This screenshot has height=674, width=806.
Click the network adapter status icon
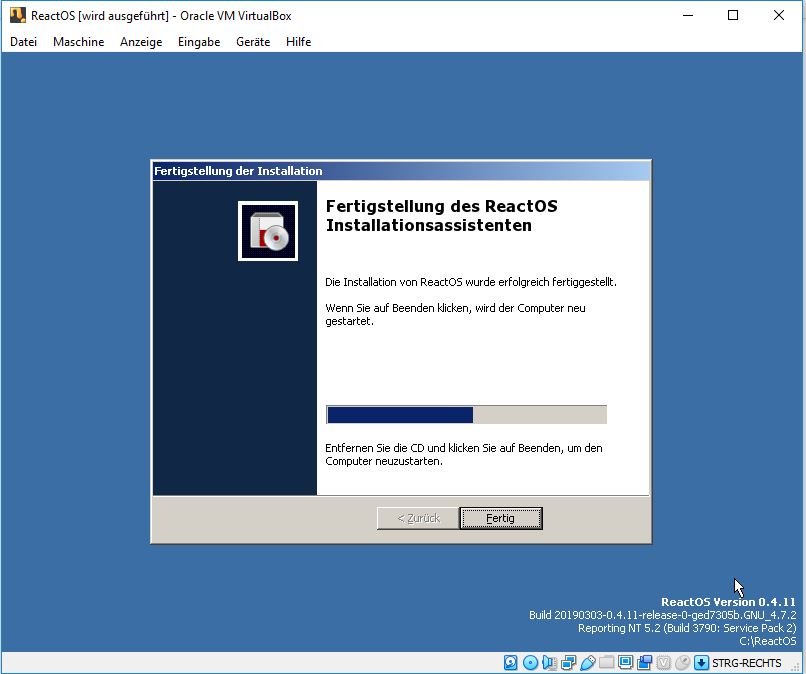pos(569,663)
